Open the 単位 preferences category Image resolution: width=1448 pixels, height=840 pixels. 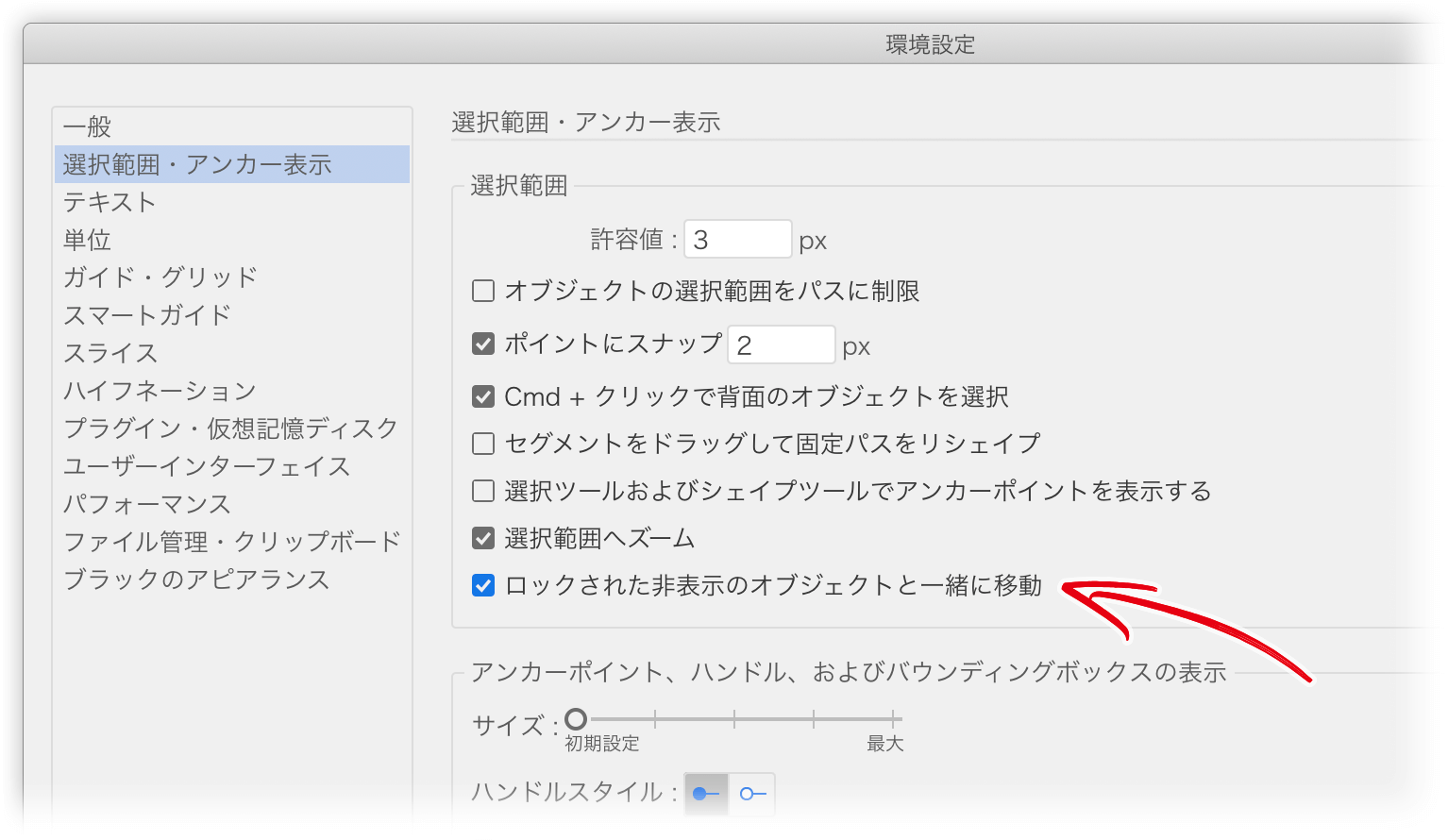point(231,240)
